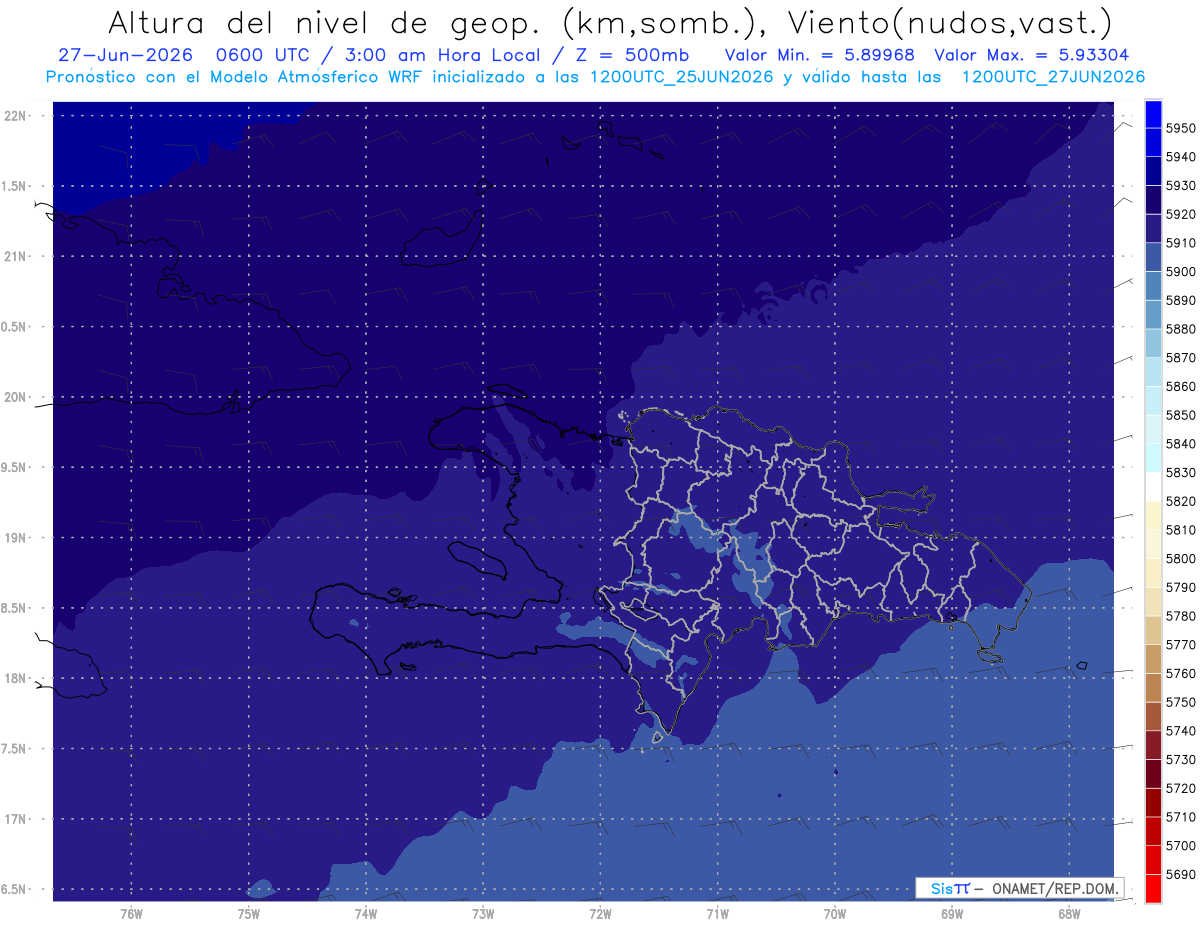
Task: Click longitude label '71W'
Action: click(717, 914)
